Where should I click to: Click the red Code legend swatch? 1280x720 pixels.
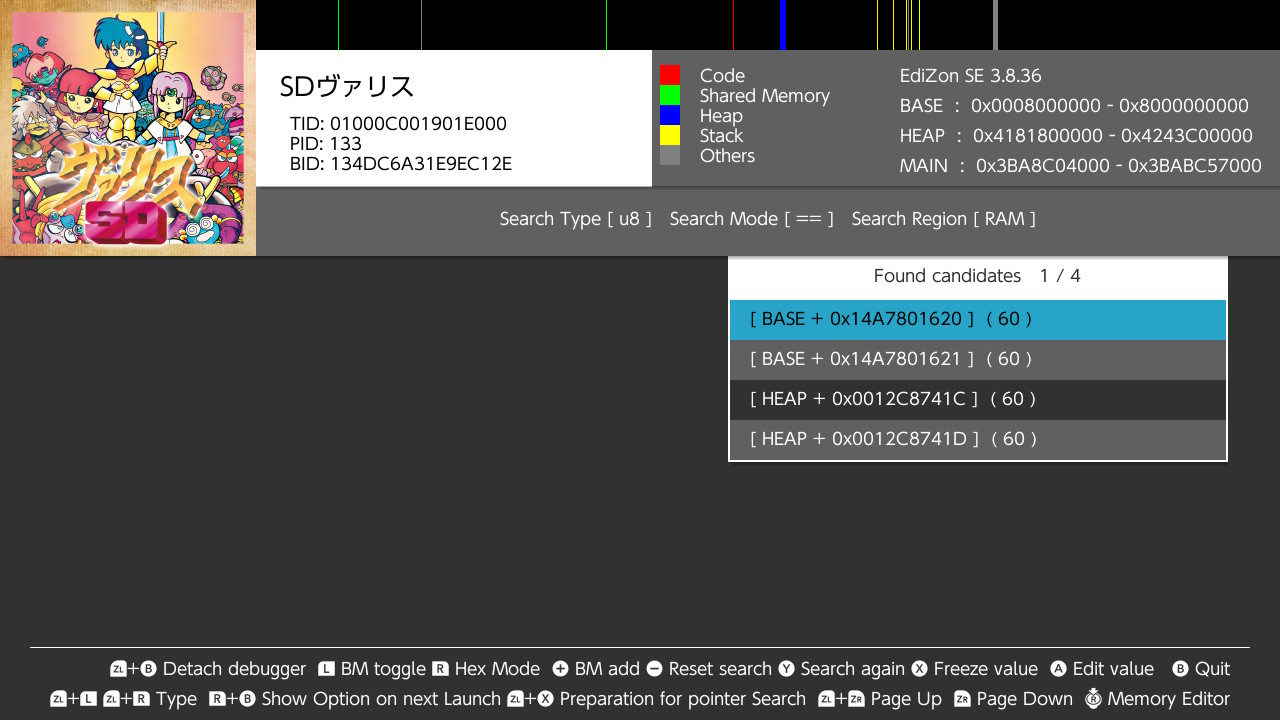[x=670, y=75]
